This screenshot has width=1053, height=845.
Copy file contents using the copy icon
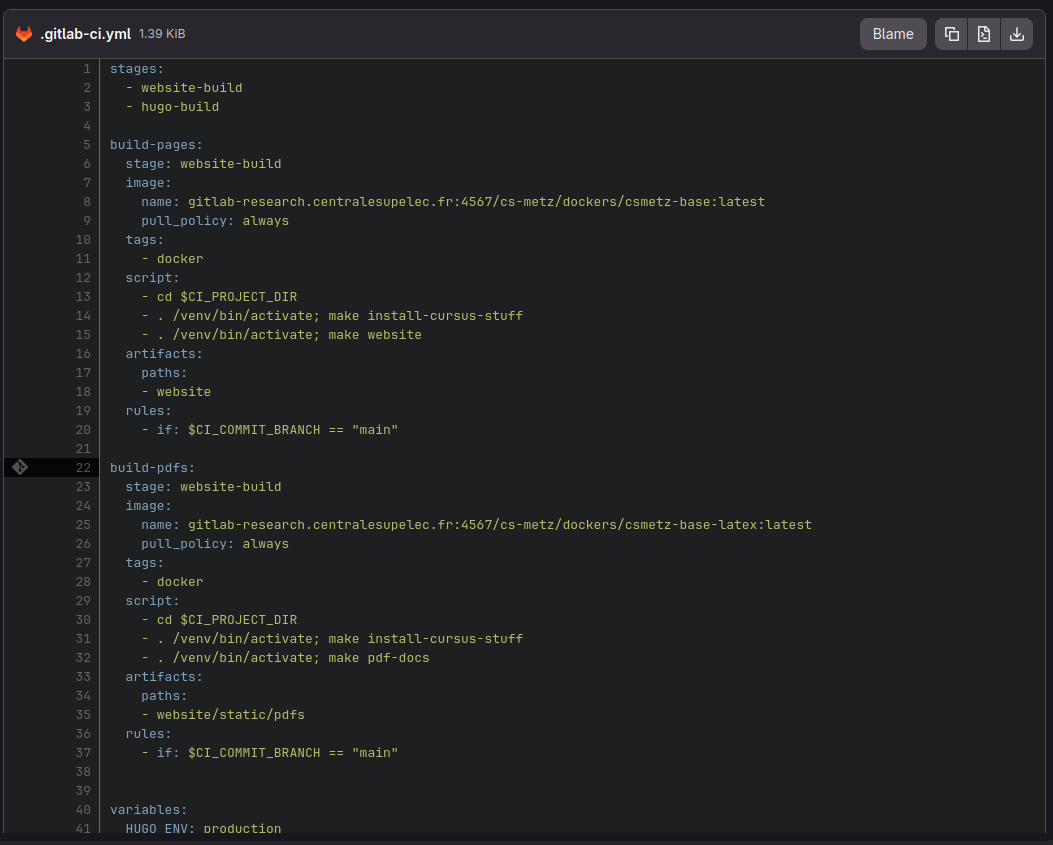point(951,34)
